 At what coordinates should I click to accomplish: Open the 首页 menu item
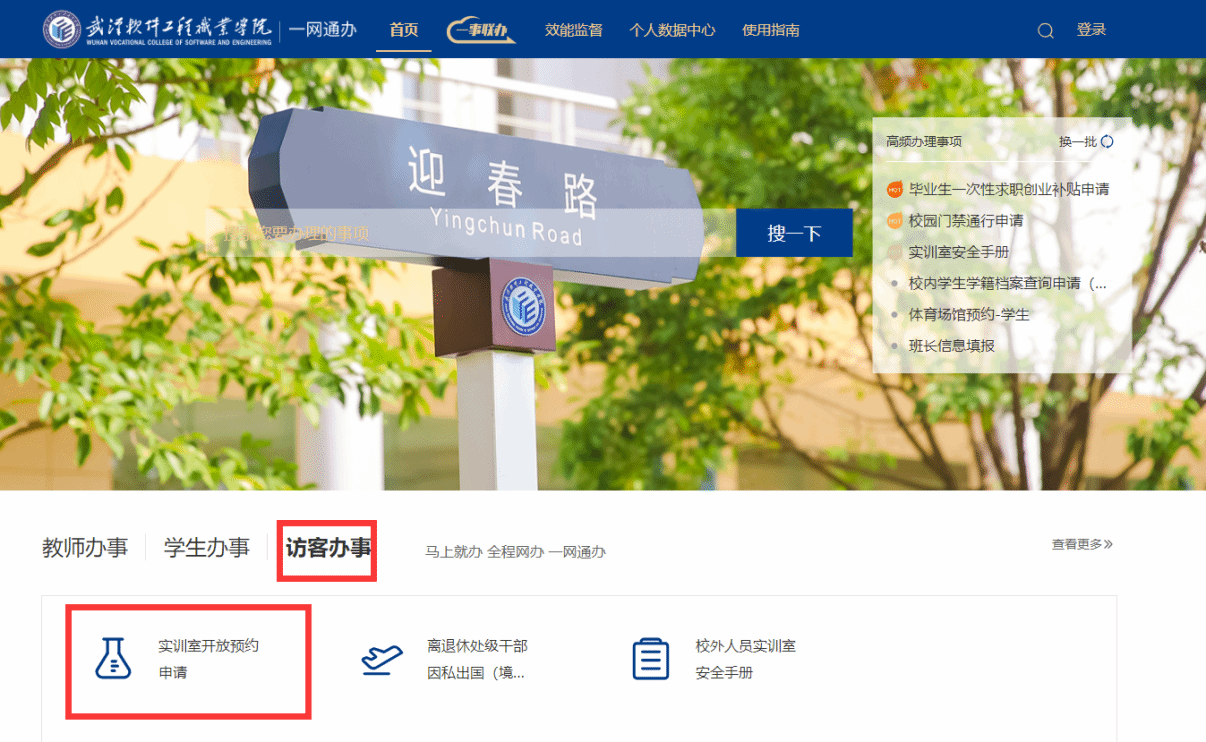(x=404, y=30)
